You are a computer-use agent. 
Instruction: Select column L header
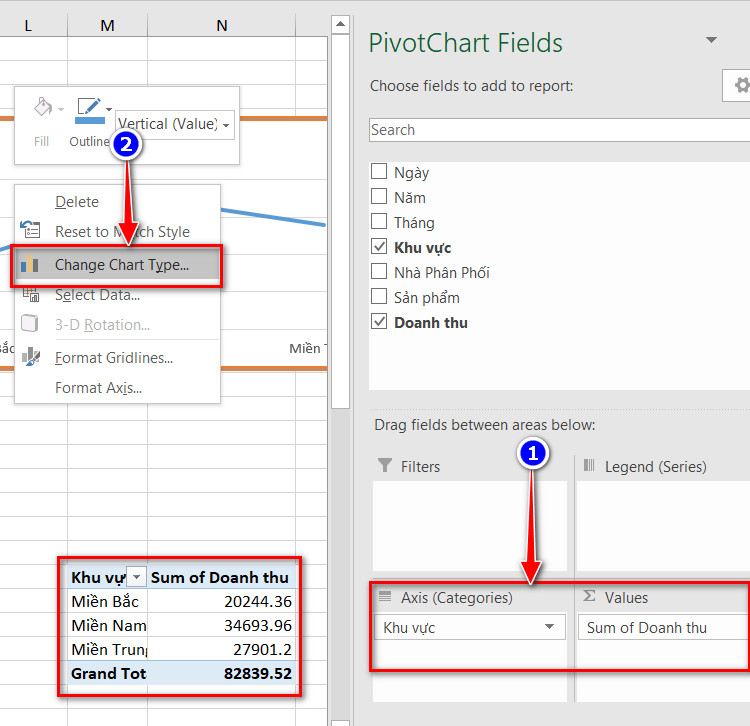[33, 25]
